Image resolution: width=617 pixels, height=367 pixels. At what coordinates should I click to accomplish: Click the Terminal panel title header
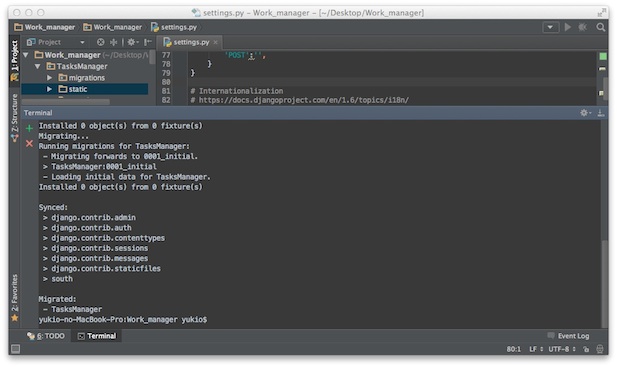pyautogui.click(x=38, y=113)
